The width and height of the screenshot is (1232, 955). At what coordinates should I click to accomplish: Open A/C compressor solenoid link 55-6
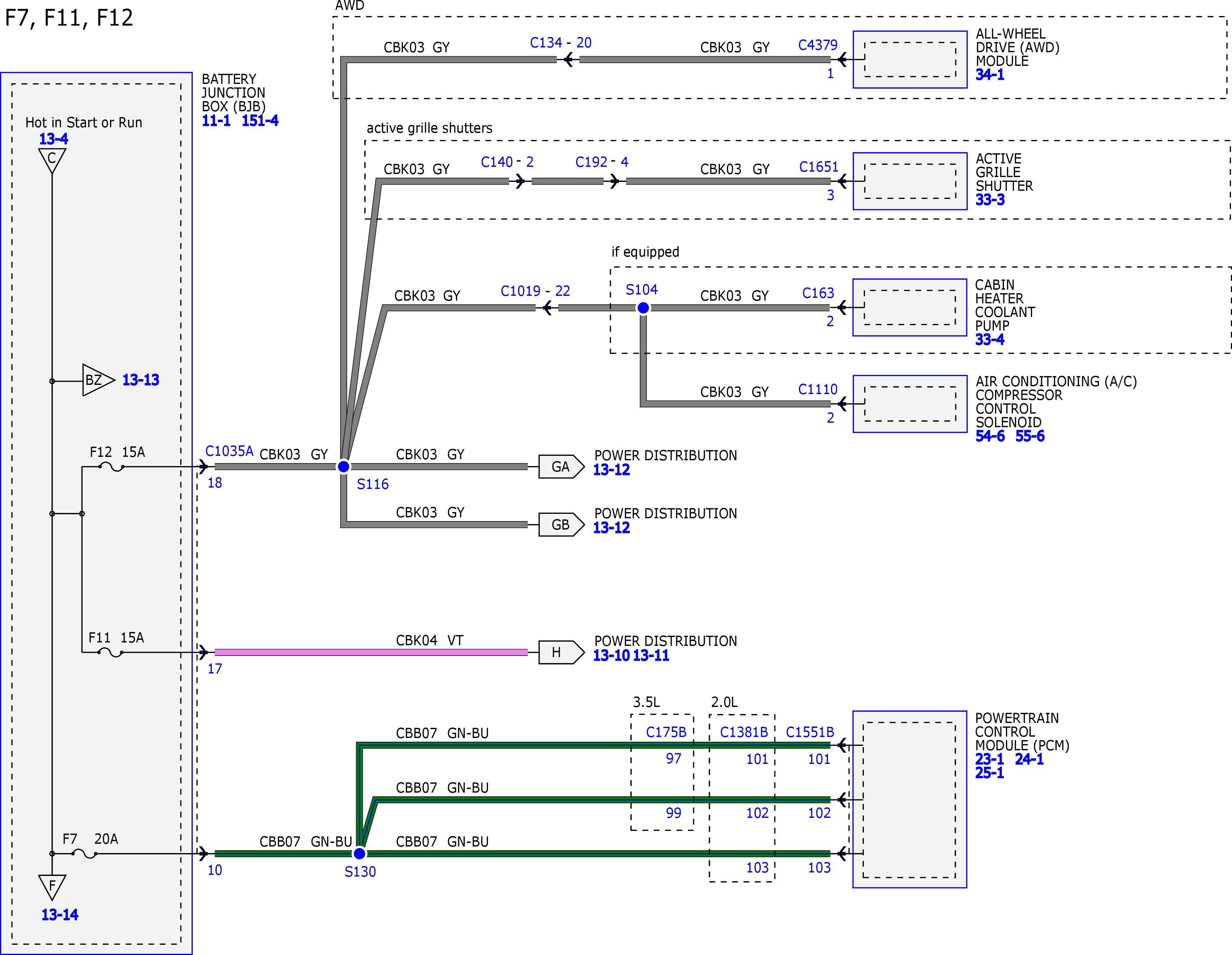point(1030,436)
